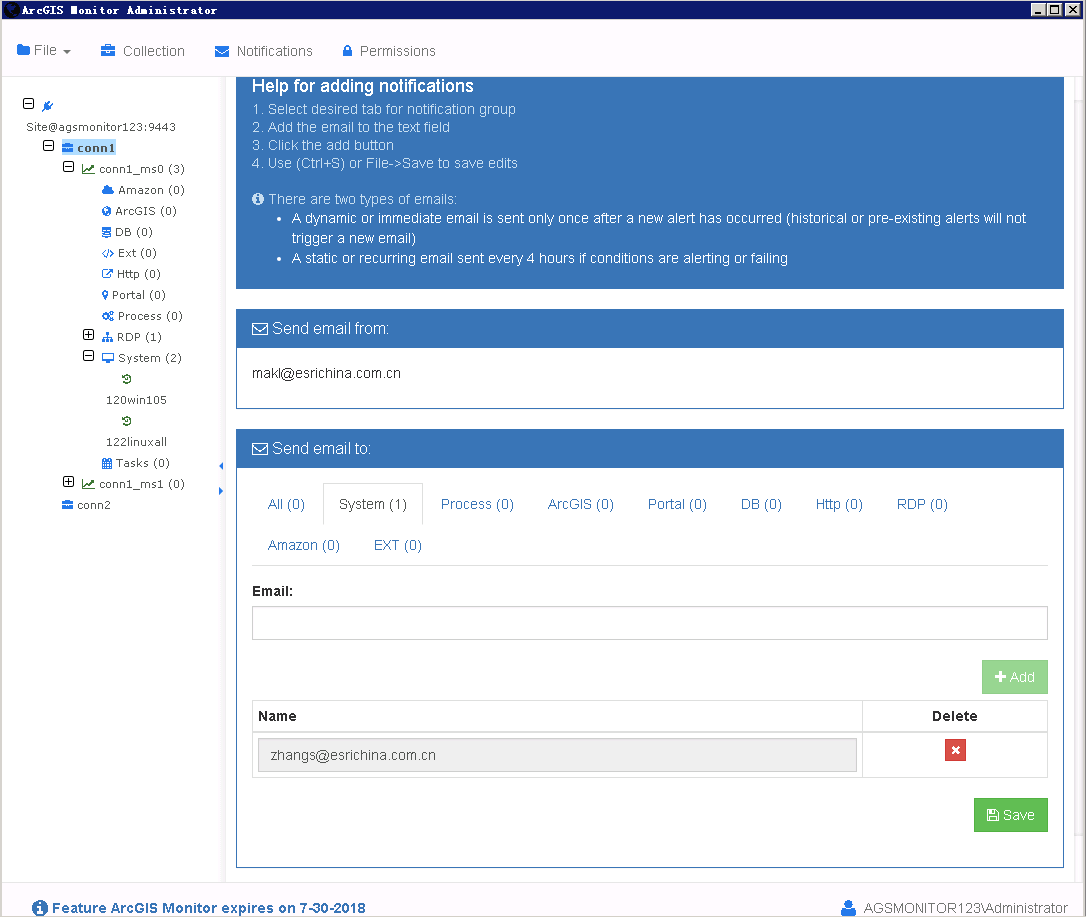Switch to the Portal (0) tab
Viewport: 1086px width, 917px height.
coord(677,504)
